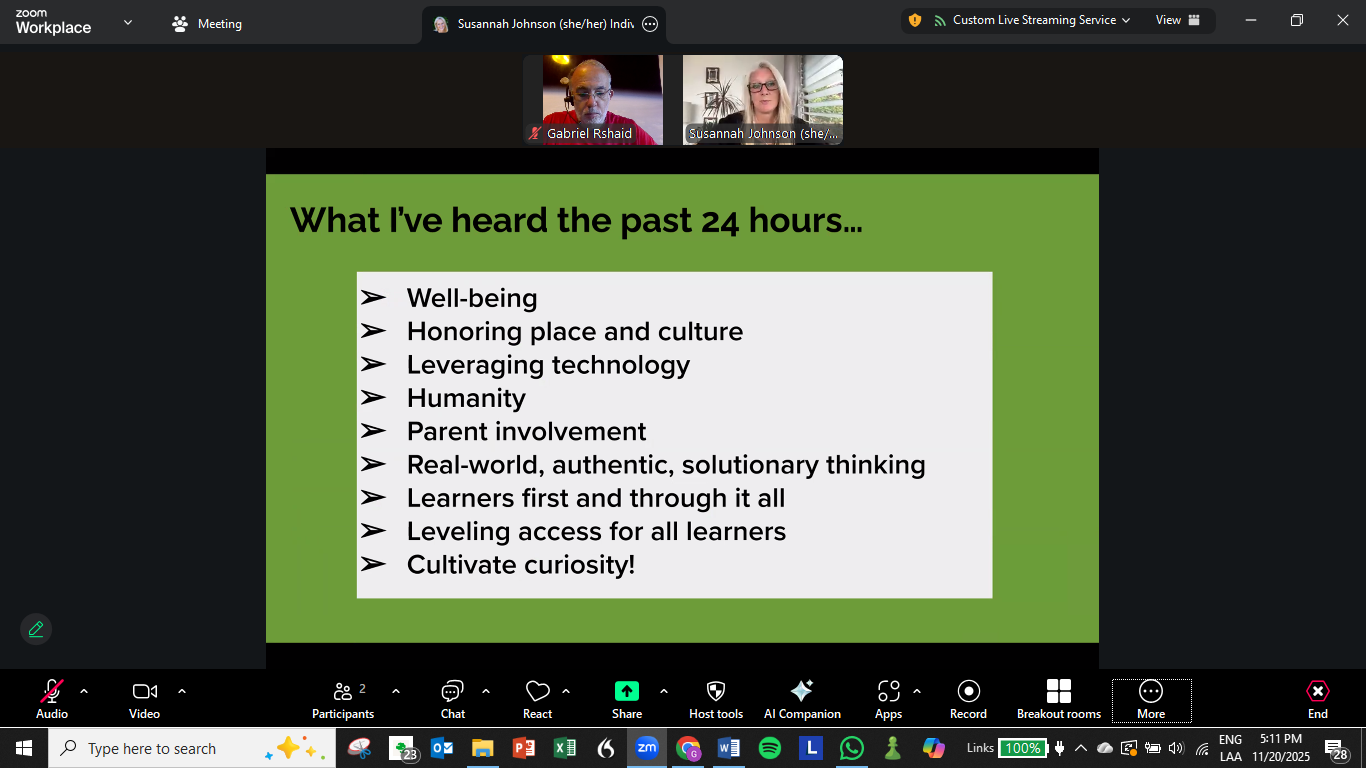The width and height of the screenshot is (1366, 768).
Task: Start recording with Record button
Action: [968, 698]
